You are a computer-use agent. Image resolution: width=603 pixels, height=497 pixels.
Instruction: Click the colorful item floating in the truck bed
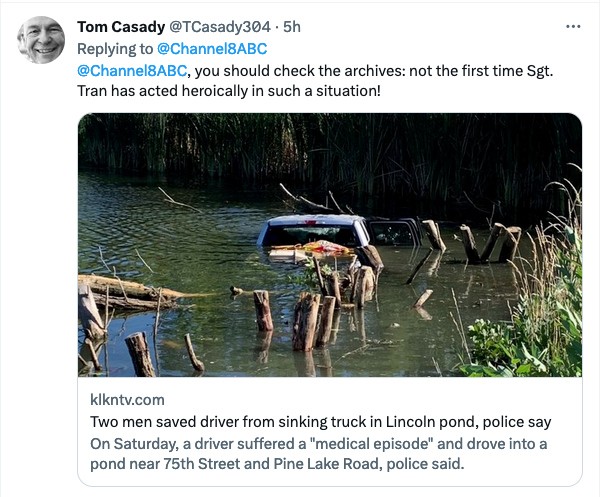(x=325, y=248)
